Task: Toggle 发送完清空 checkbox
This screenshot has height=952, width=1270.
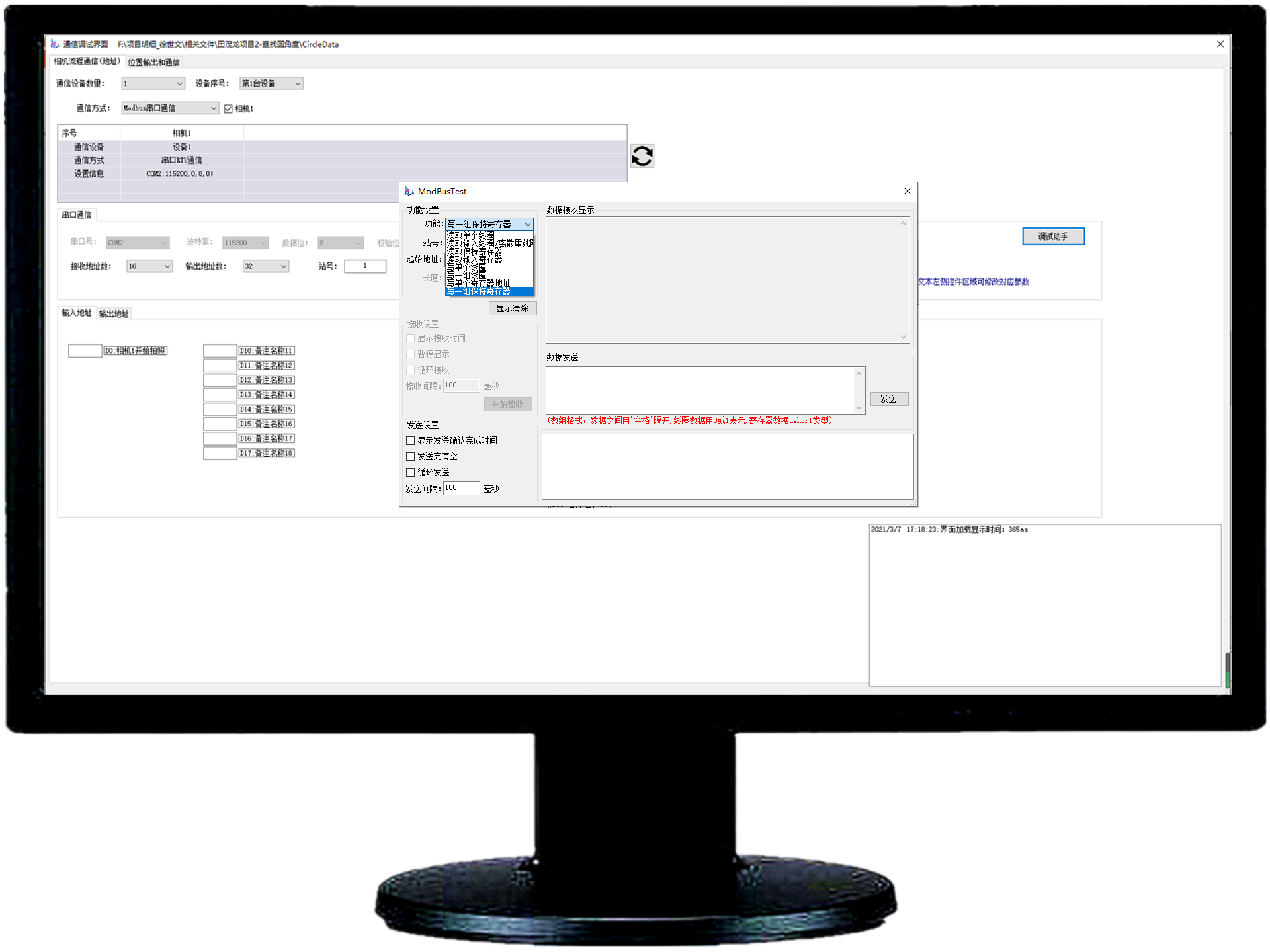Action: (x=410, y=456)
